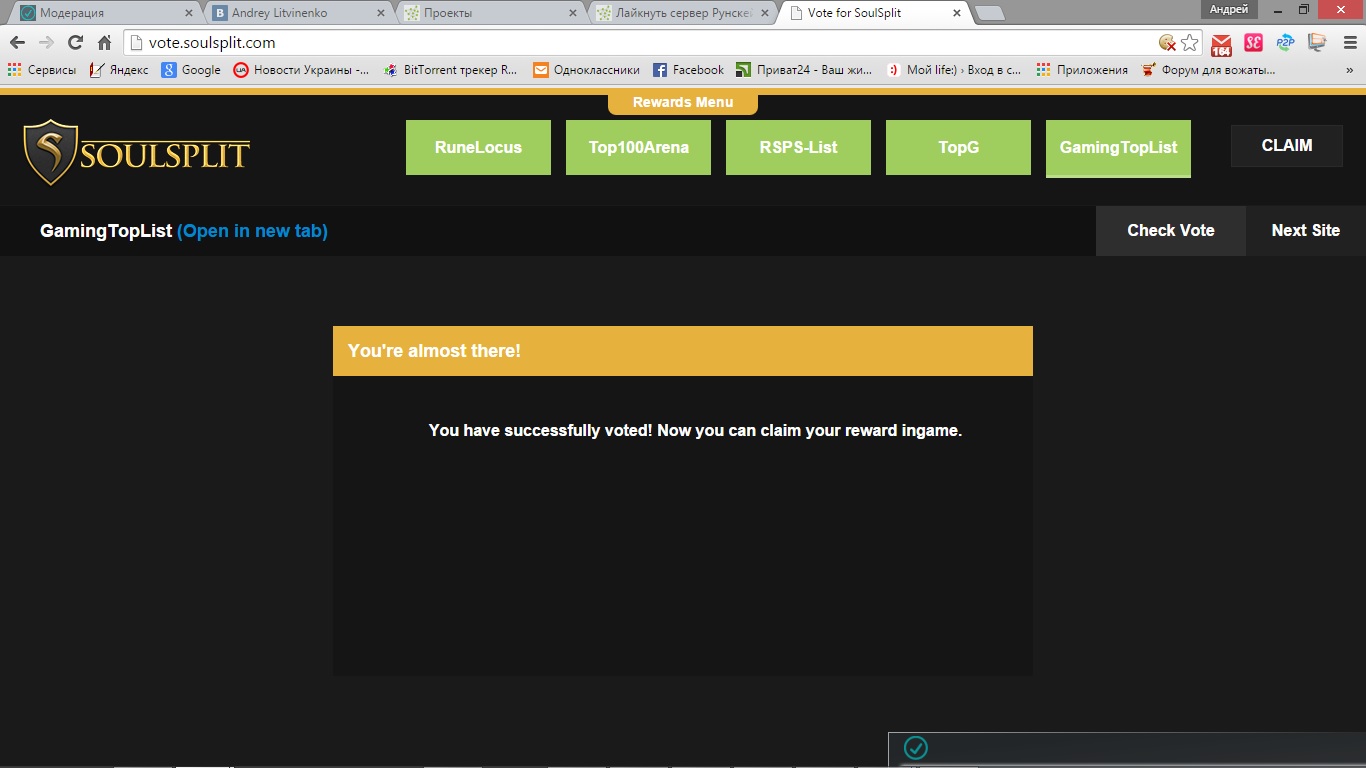Open the browser home page

click(x=104, y=43)
